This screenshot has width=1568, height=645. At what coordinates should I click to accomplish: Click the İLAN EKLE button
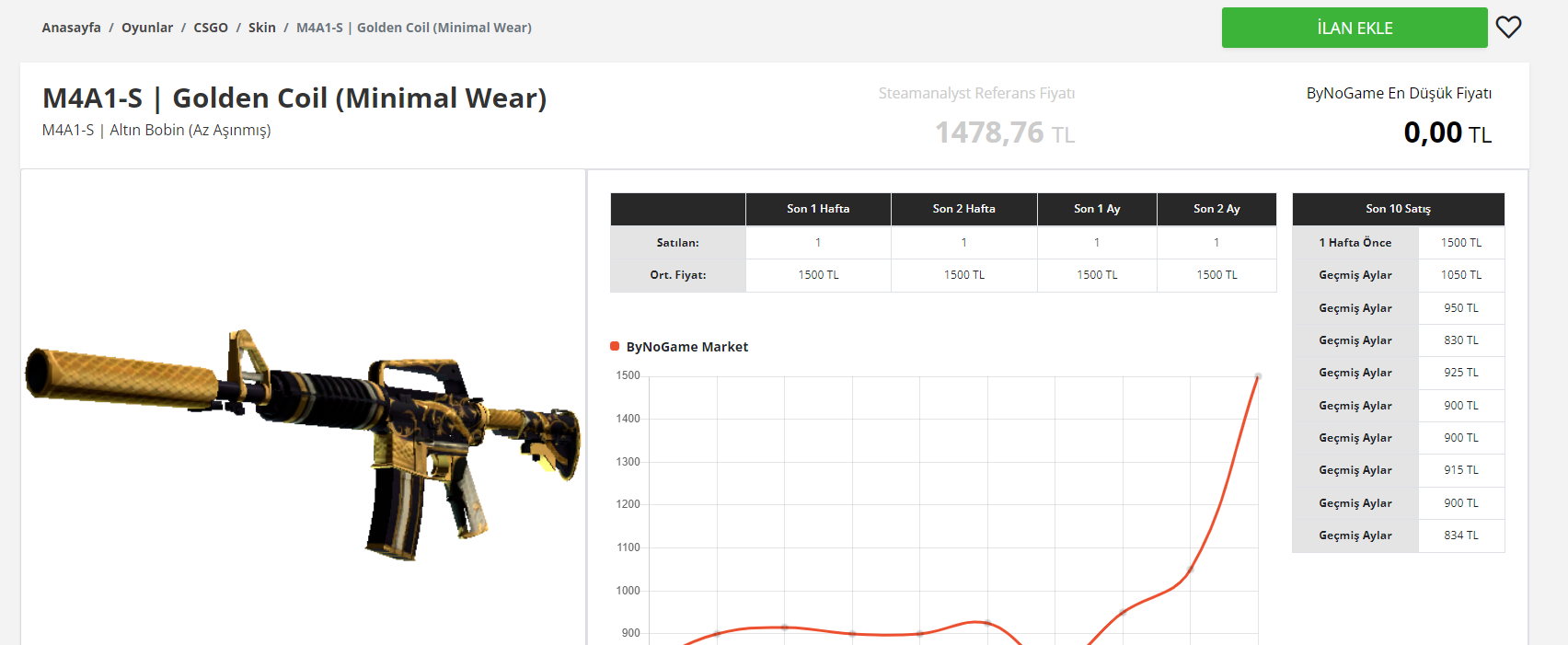point(1355,28)
